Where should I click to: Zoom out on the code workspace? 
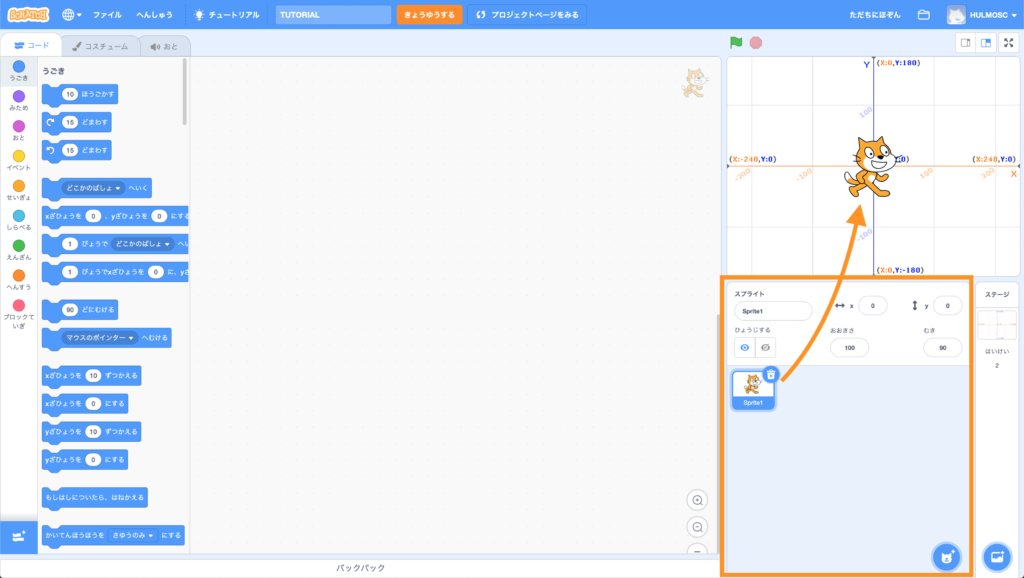point(698,527)
